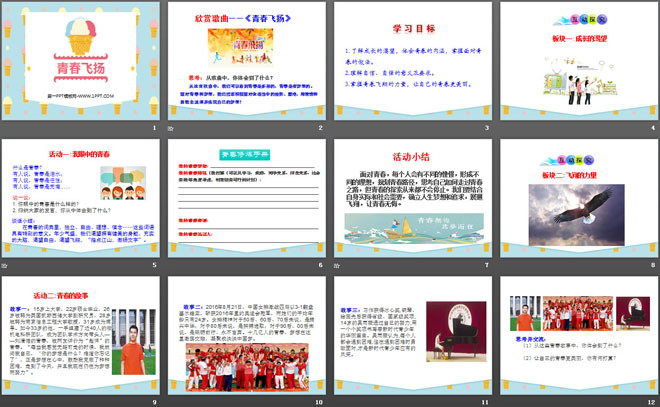Click slide number label 7
The image size is (660, 407).
pos(487,265)
